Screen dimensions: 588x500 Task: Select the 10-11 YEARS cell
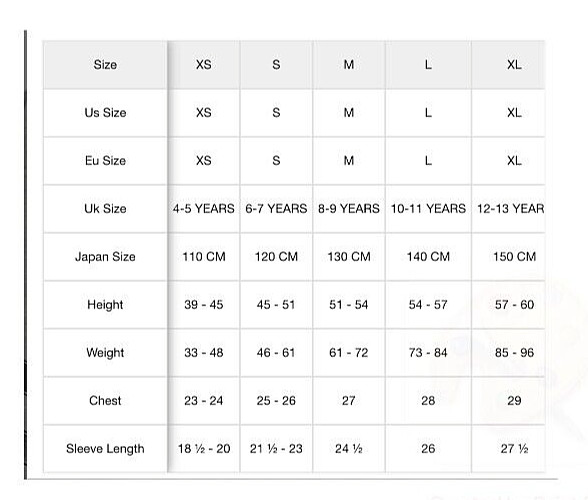(x=428, y=209)
